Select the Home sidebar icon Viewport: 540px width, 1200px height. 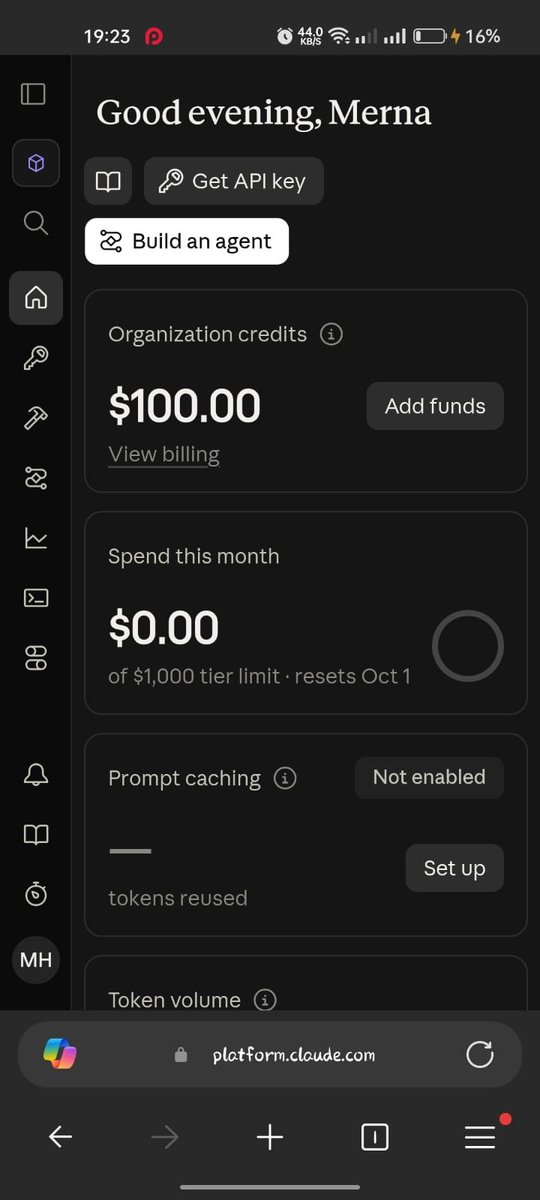pyautogui.click(x=36, y=298)
